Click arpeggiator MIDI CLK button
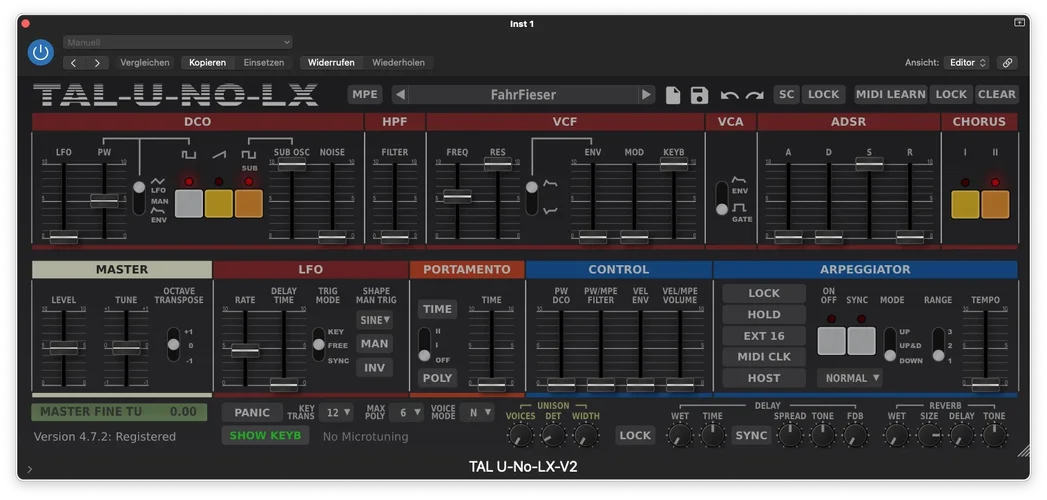Screen dimensions: 1047x500 coord(764,356)
